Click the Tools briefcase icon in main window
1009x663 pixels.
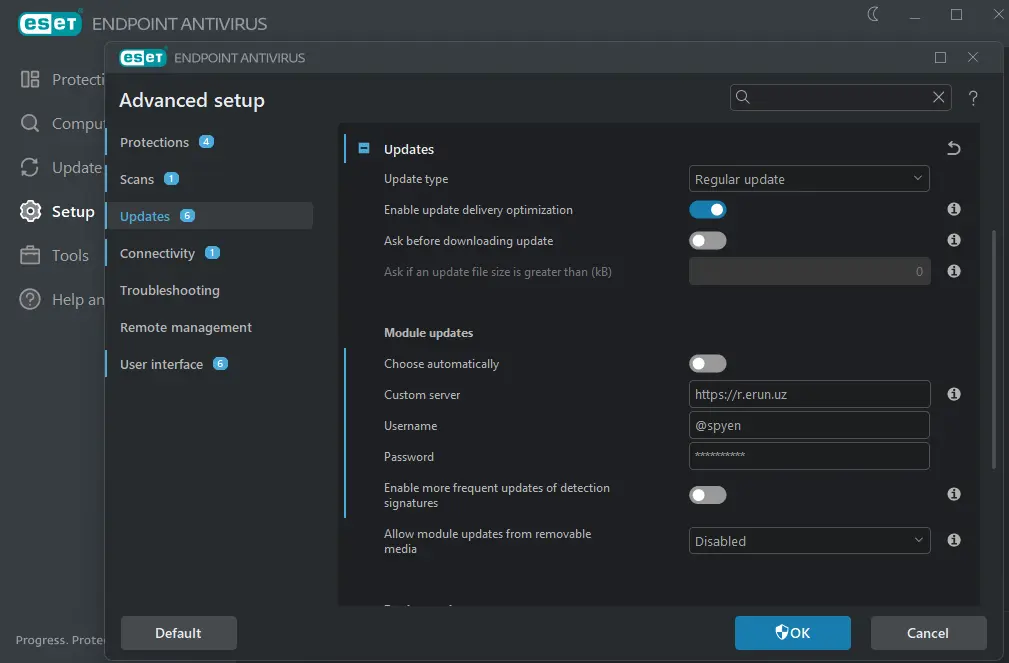click(x=30, y=255)
